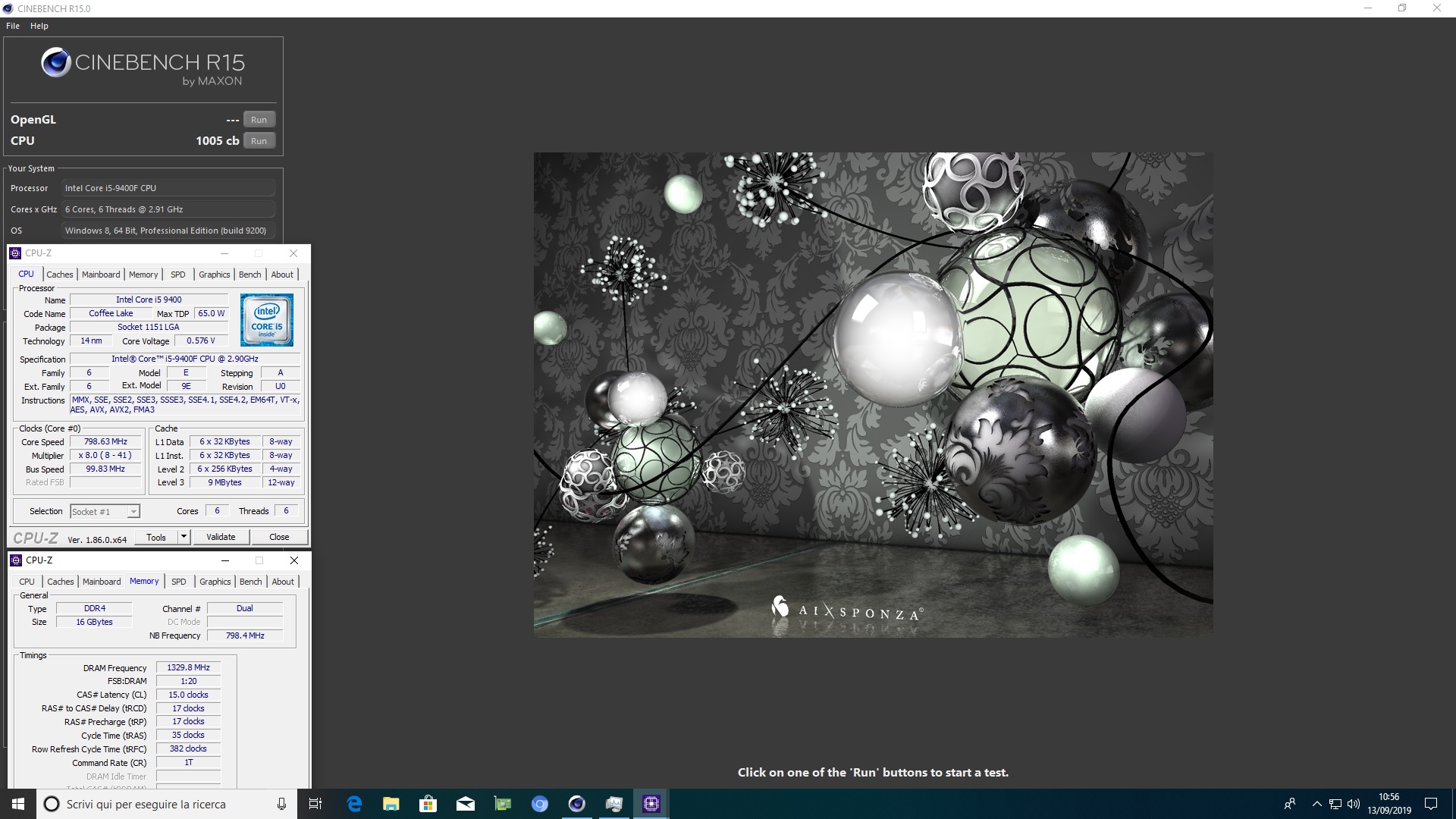Viewport: 1456px width, 819px height.
Task: Switch to CPU tab in lower CPU-Z window
Action: coord(27,582)
